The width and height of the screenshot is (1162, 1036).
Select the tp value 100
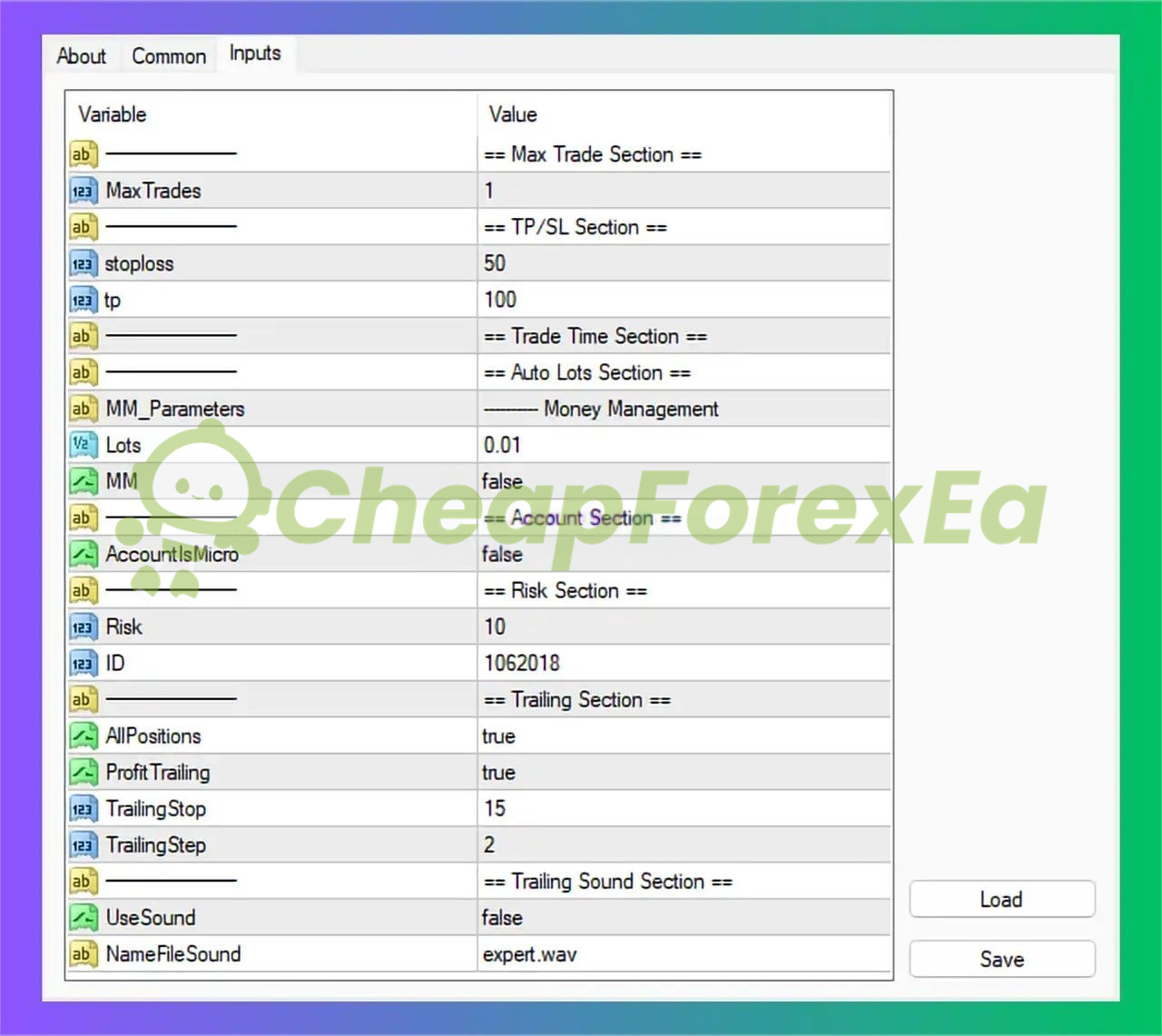pos(499,300)
